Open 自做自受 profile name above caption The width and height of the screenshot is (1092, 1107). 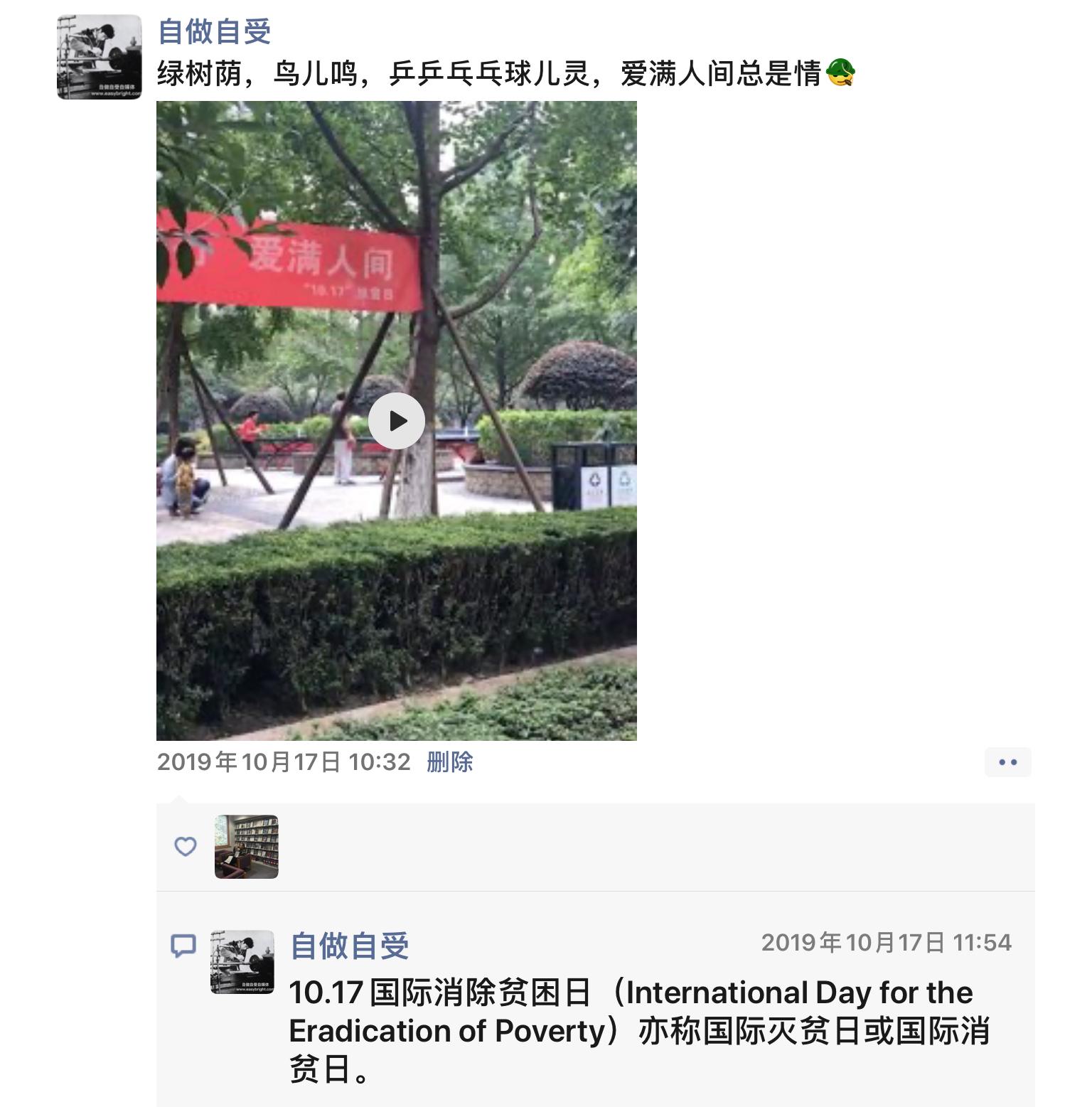[214, 31]
